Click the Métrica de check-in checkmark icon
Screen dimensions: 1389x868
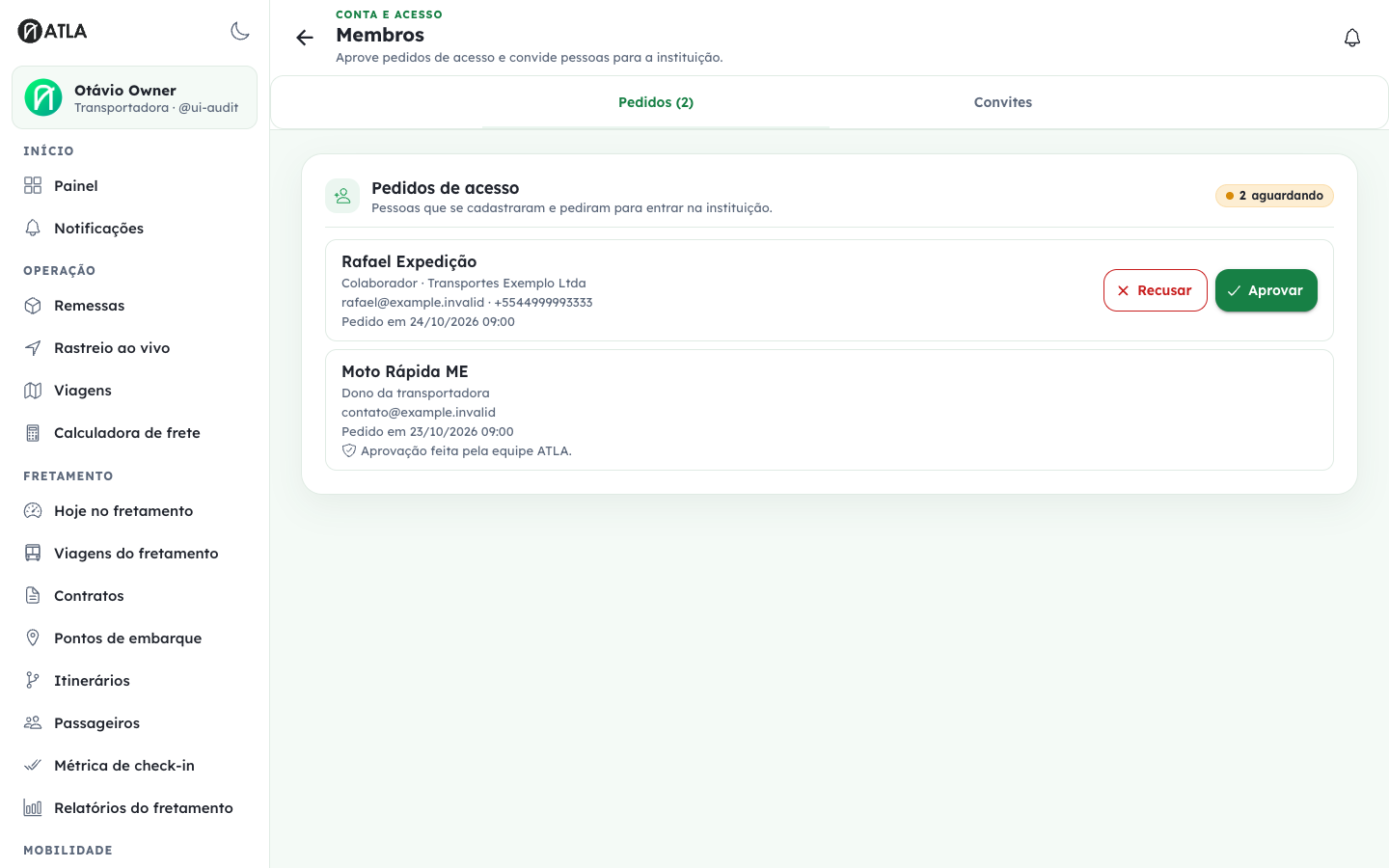[33, 765]
